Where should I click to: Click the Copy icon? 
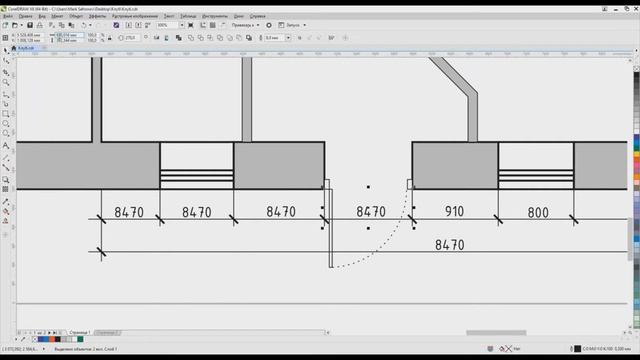(62, 25)
